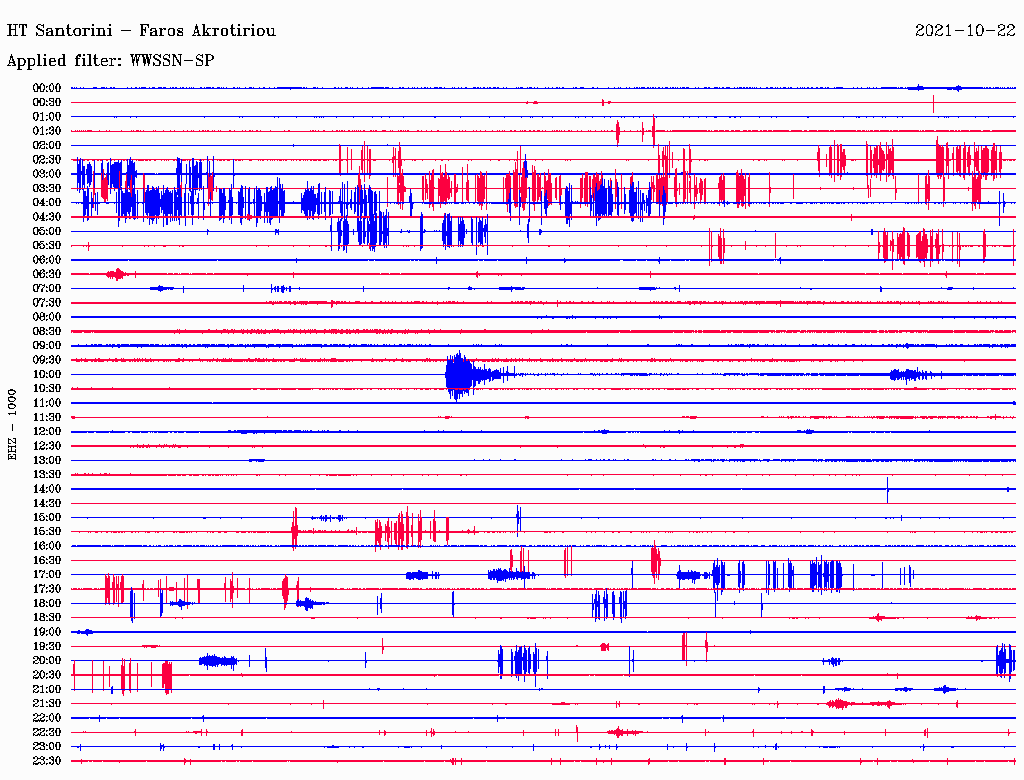Select the 17:00 time label
This screenshot has height=780, width=1024.
pyautogui.click(x=47, y=575)
